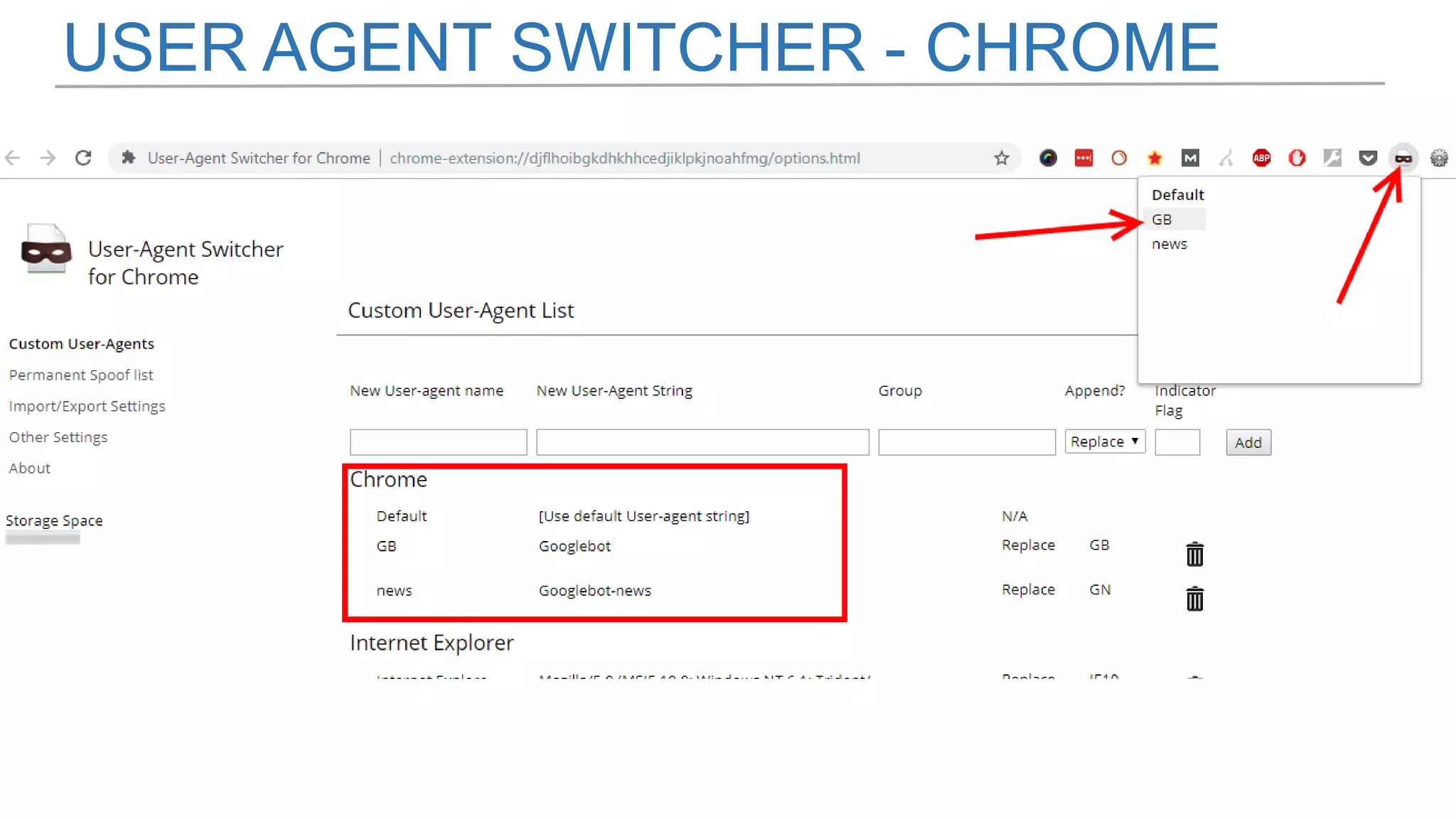This screenshot has height=819, width=1456.
Task: Click the Add button
Action: tap(1248, 442)
